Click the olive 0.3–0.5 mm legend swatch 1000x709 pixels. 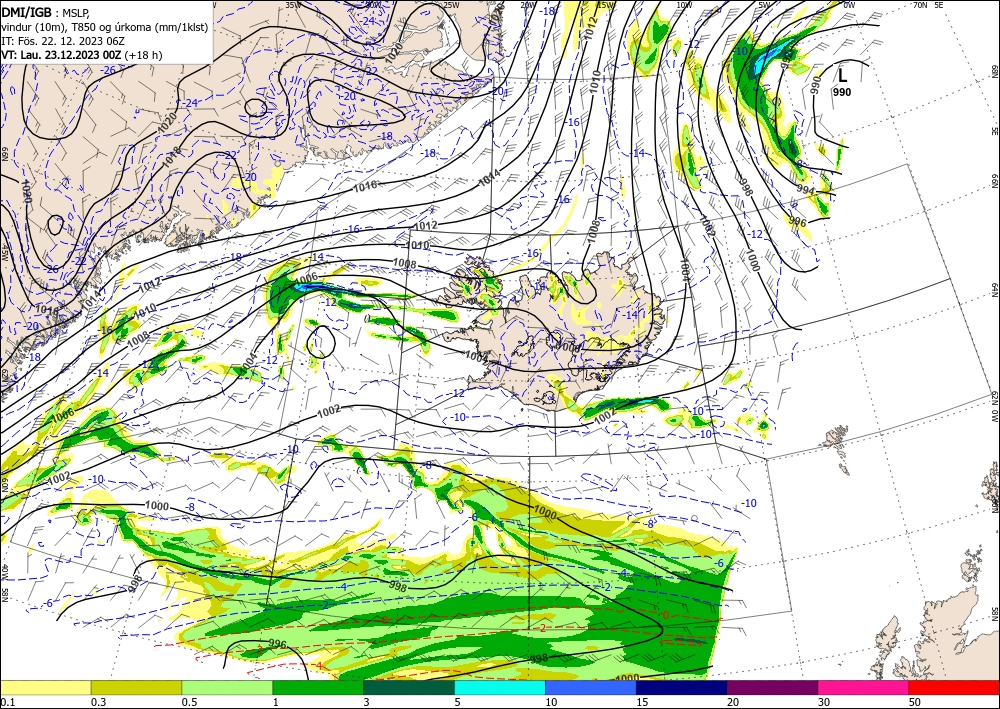[x=136, y=687]
